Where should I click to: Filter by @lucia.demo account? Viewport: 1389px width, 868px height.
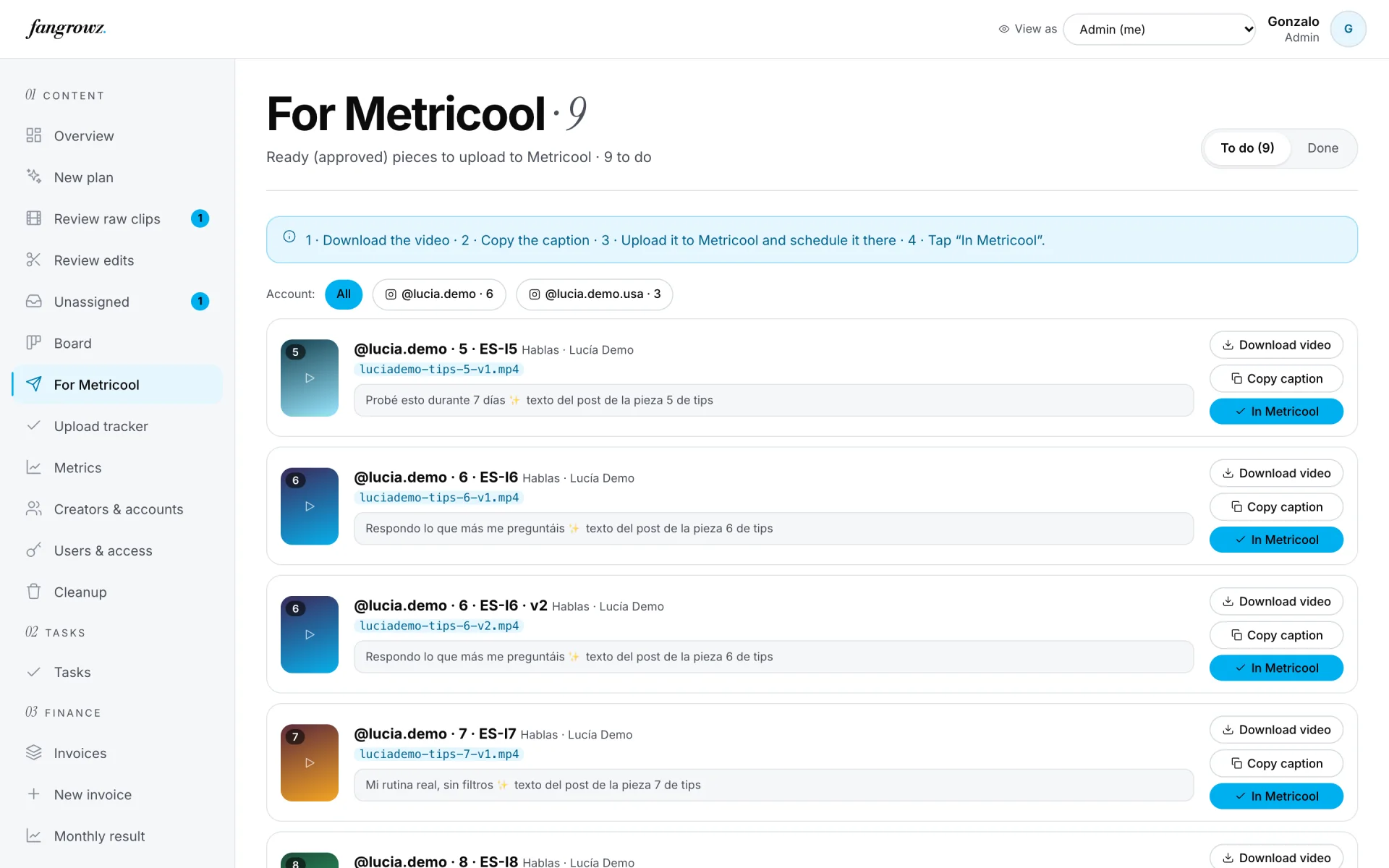[439, 294]
